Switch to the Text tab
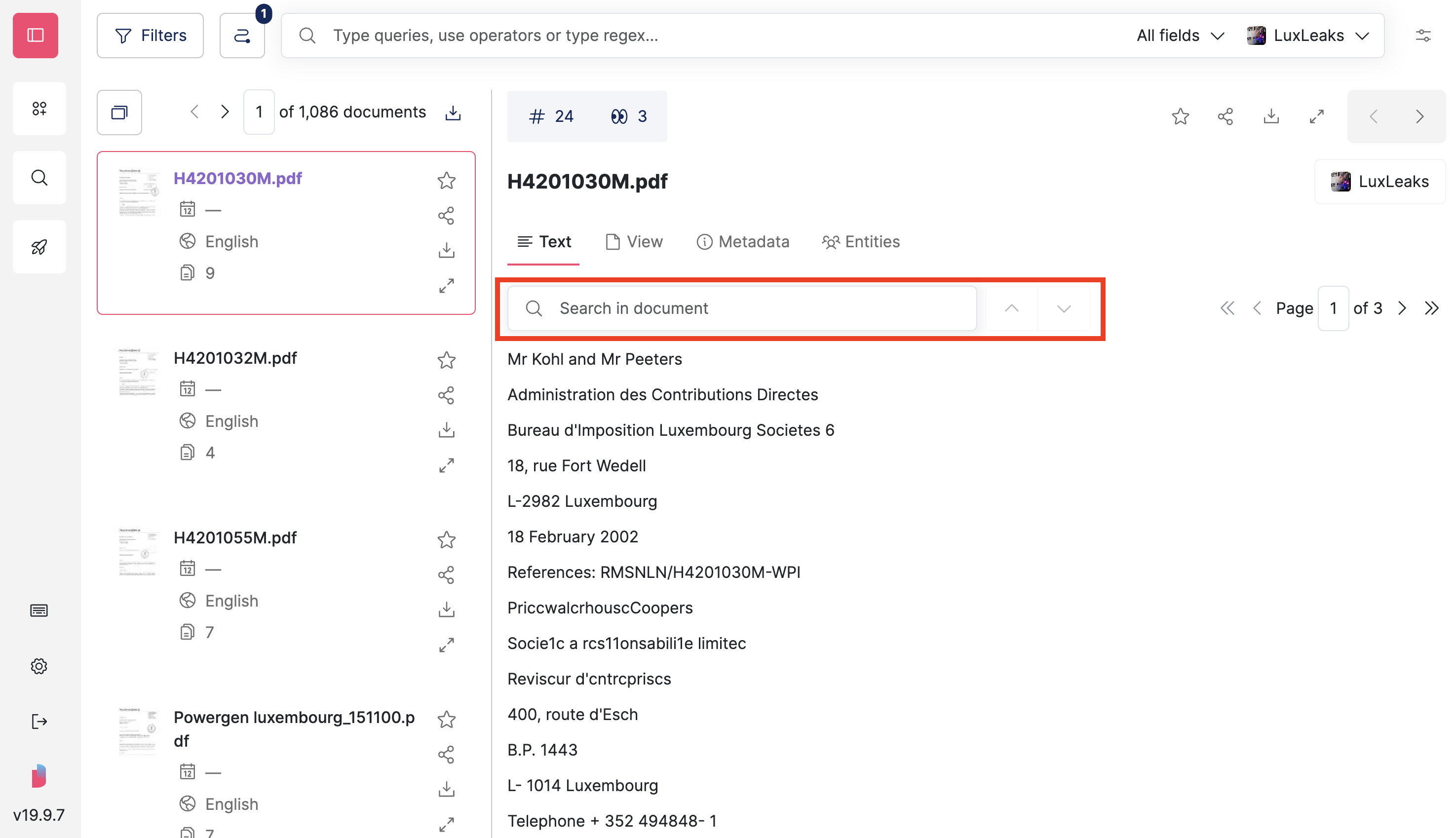 point(543,242)
